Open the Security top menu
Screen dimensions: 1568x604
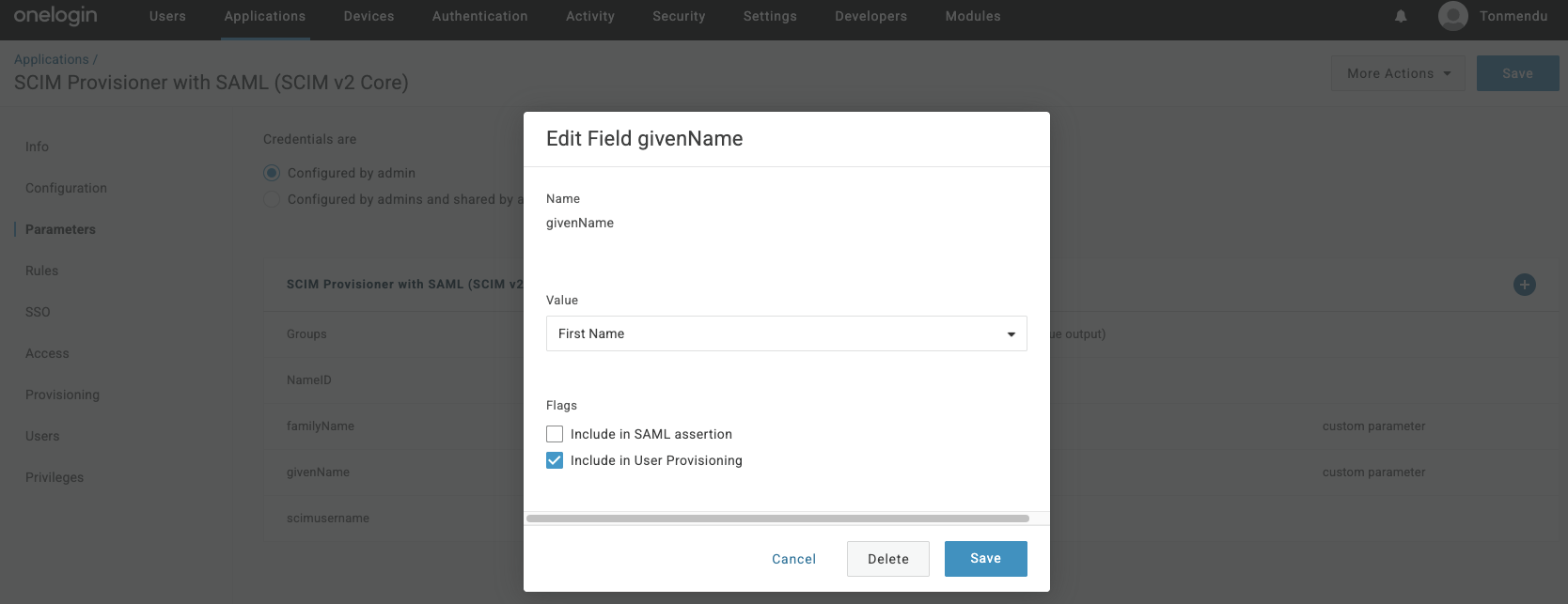(x=679, y=16)
